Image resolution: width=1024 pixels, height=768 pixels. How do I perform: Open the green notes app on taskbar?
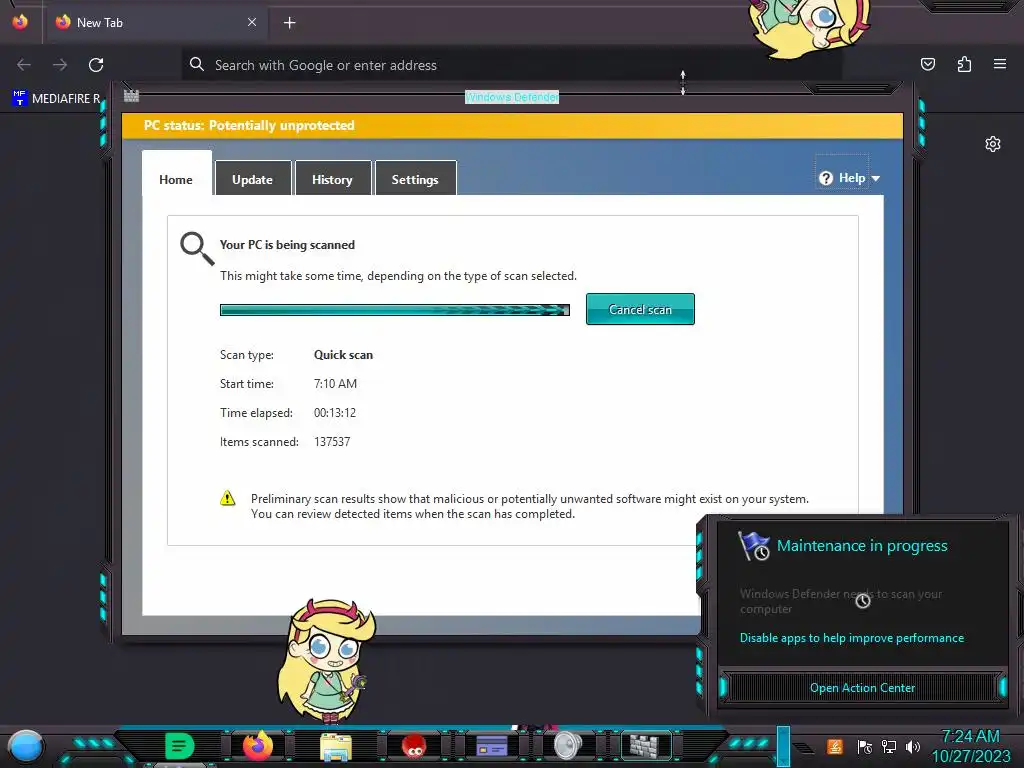click(x=180, y=746)
